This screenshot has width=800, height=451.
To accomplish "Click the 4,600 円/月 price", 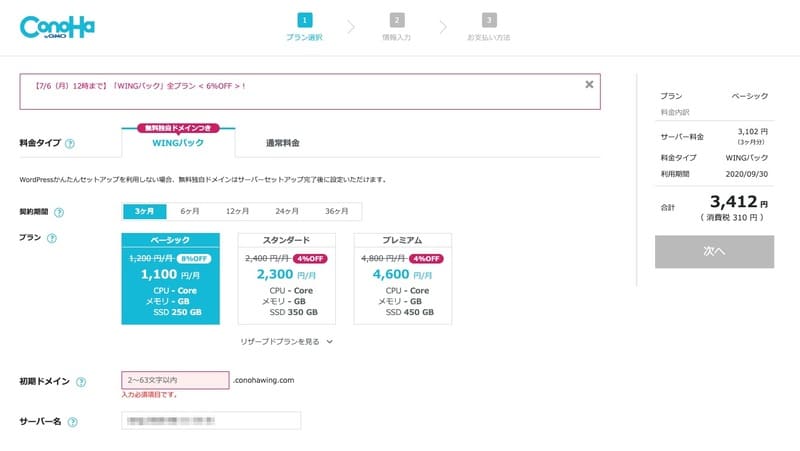I will click(402, 274).
